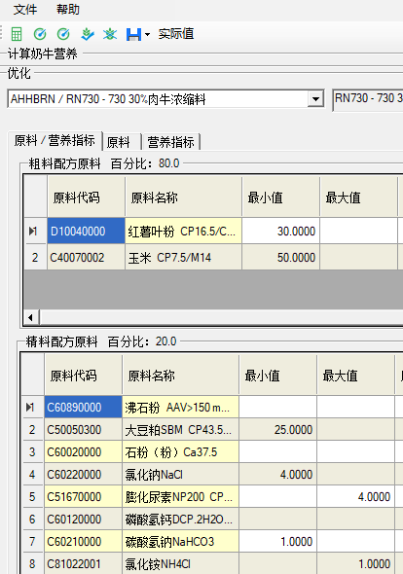The width and height of the screenshot is (403, 574).
Task: Select code cell C50050300
Action: (x=83, y=429)
